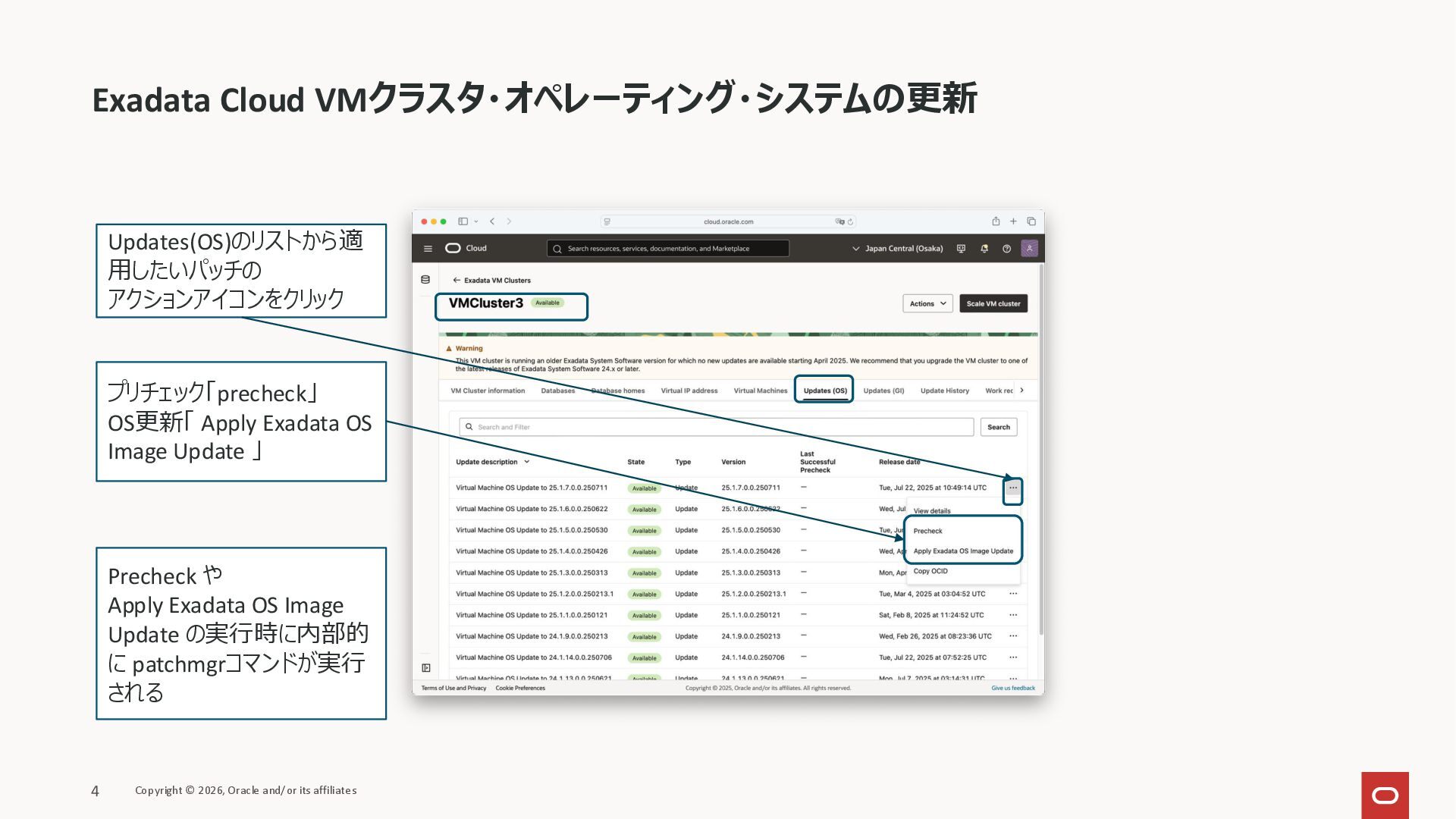This screenshot has width=1456, height=819.
Task: Toggle the bottom-left side panel icon
Action: tap(426, 668)
